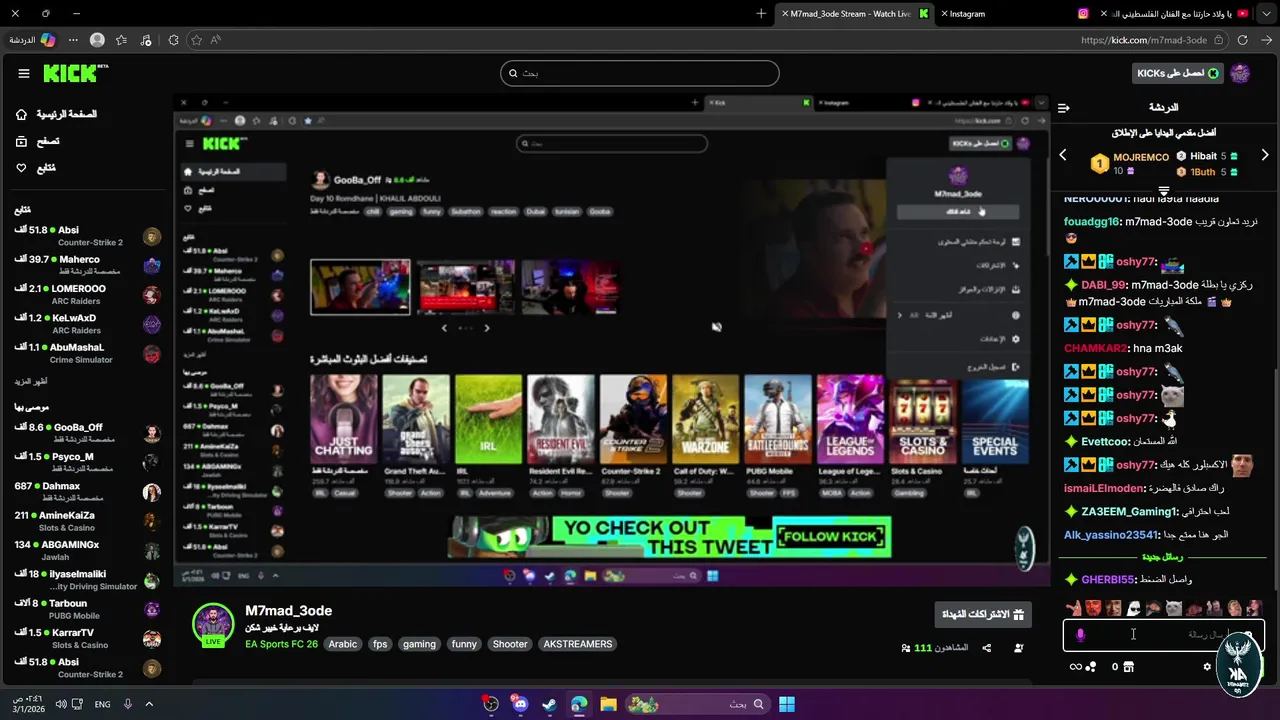
Task: Click the chat message input field
Action: tap(1164, 635)
